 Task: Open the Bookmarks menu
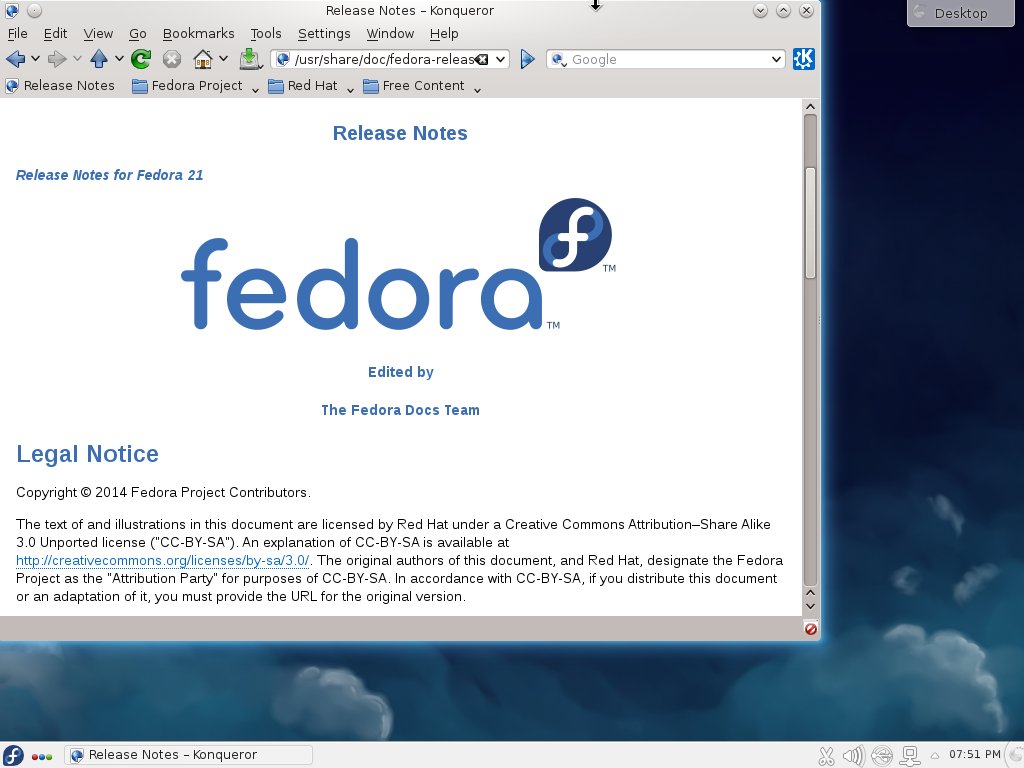pos(199,33)
